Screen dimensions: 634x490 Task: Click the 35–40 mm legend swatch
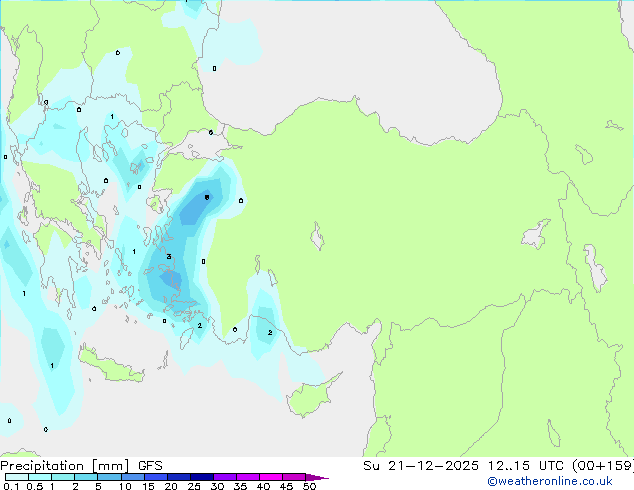[248, 477]
